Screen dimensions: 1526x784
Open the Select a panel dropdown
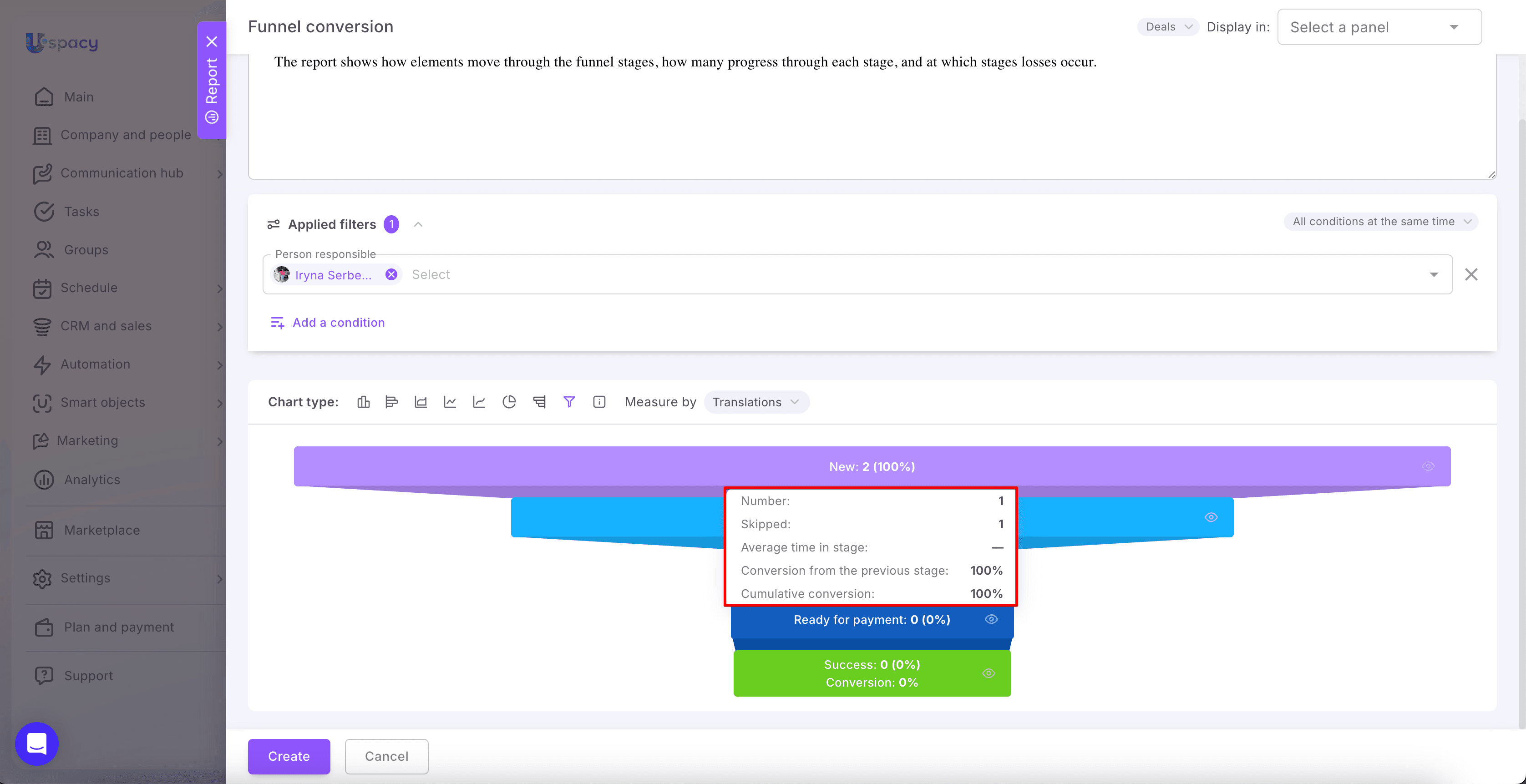(1379, 27)
